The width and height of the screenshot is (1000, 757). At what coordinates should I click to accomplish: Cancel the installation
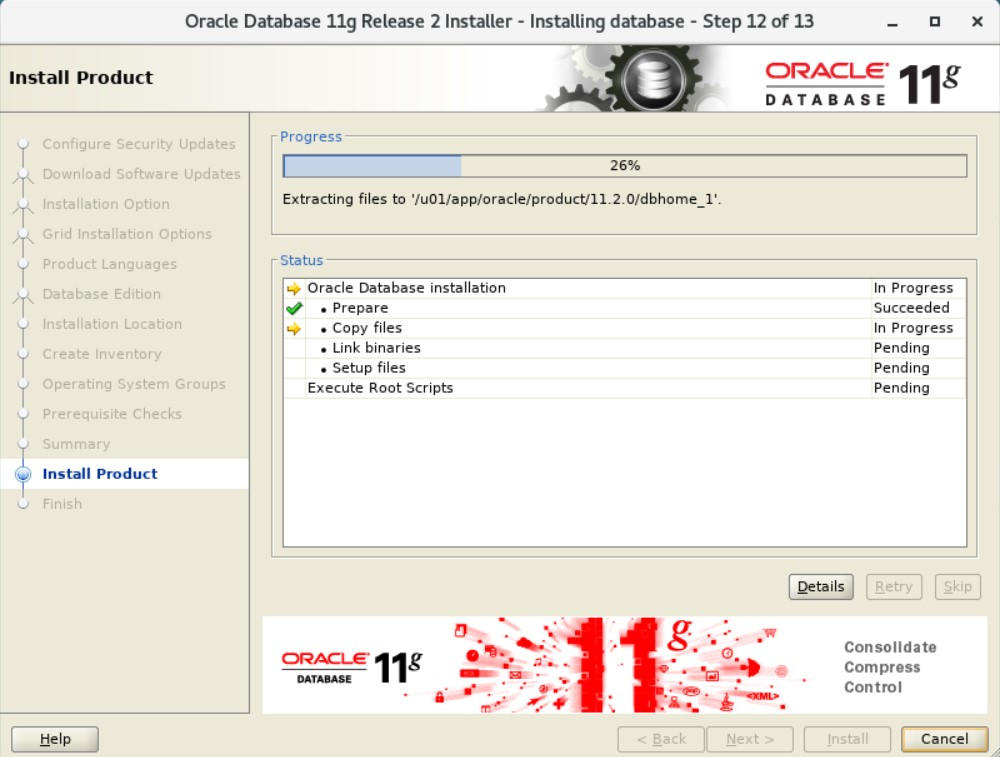(943, 739)
